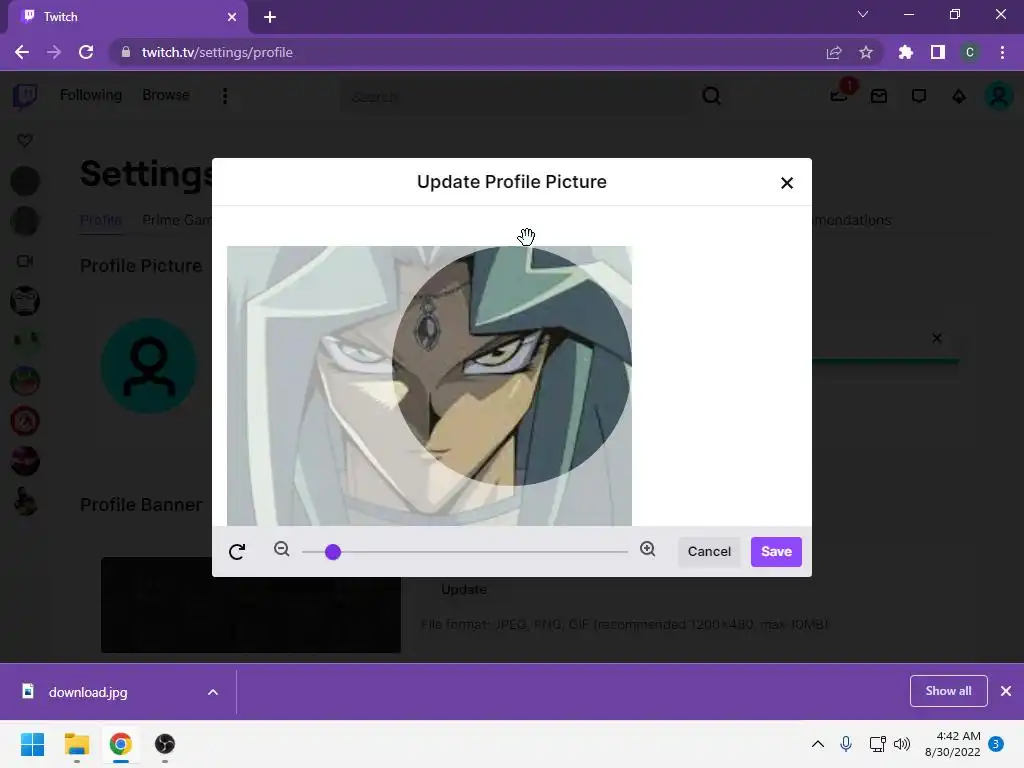This screenshot has width=1024, height=768.
Task: Select the Prime Gaming settings tab
Action: tap(177, 220)
